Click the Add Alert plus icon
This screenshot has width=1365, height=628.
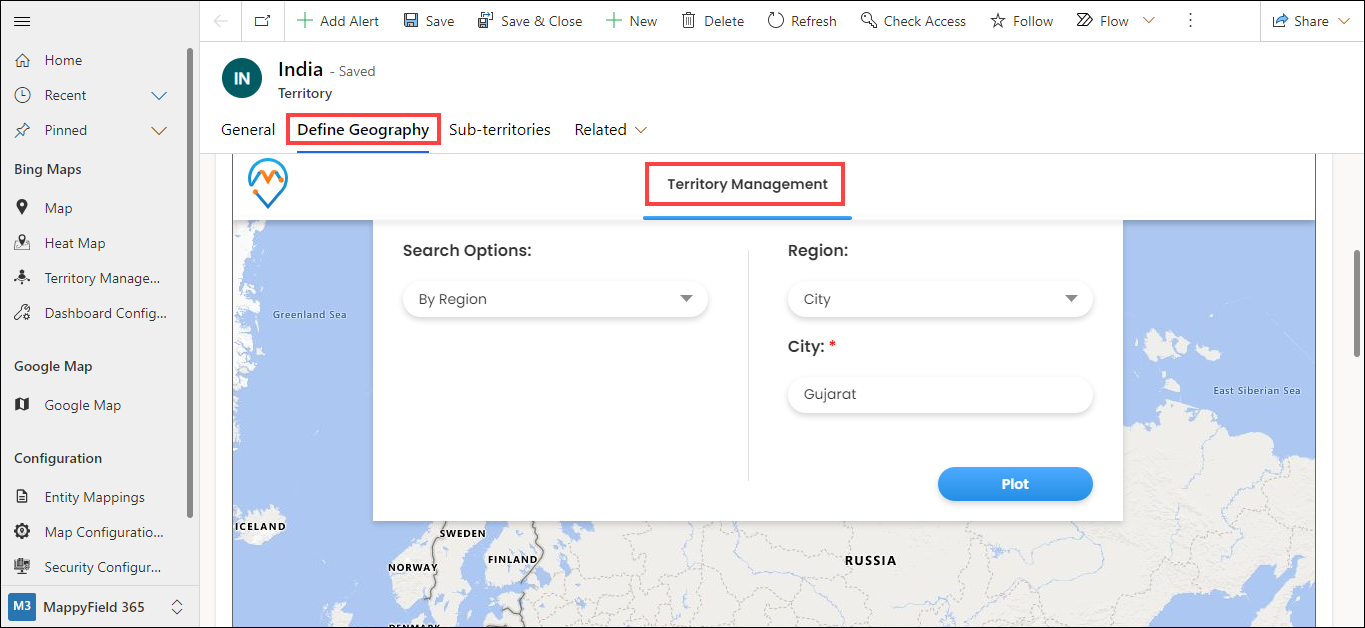(305, 21)
